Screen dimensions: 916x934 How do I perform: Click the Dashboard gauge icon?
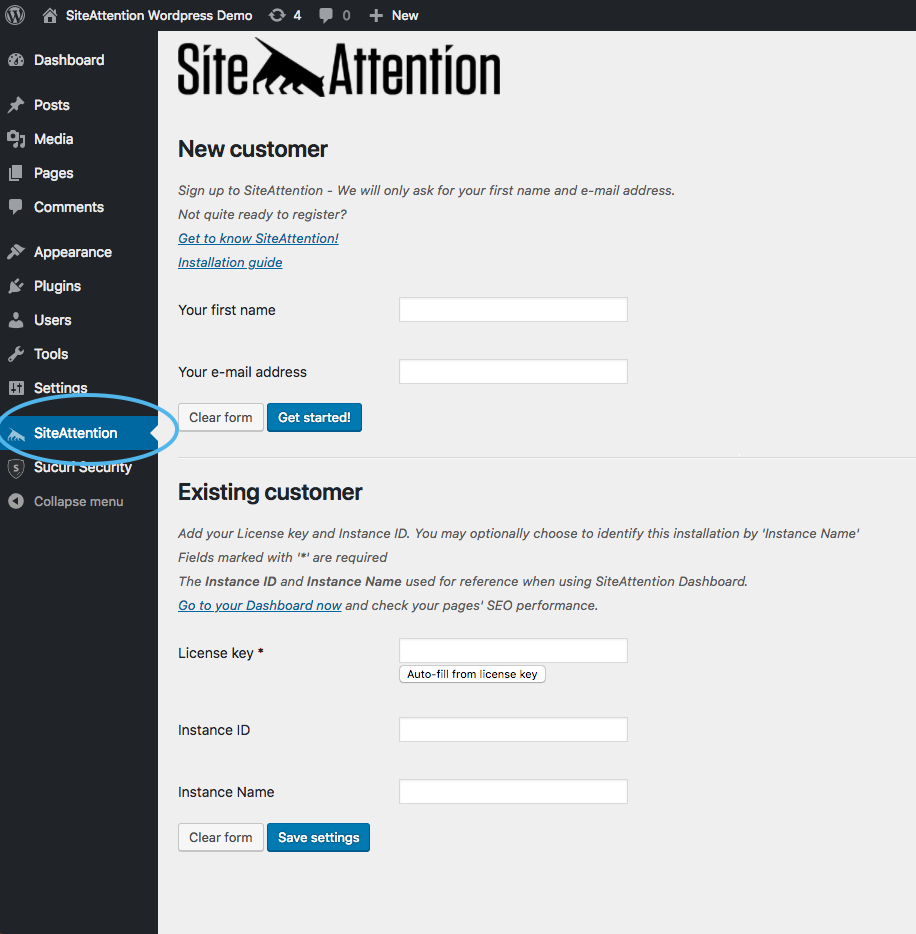click(x=16, y=60)
